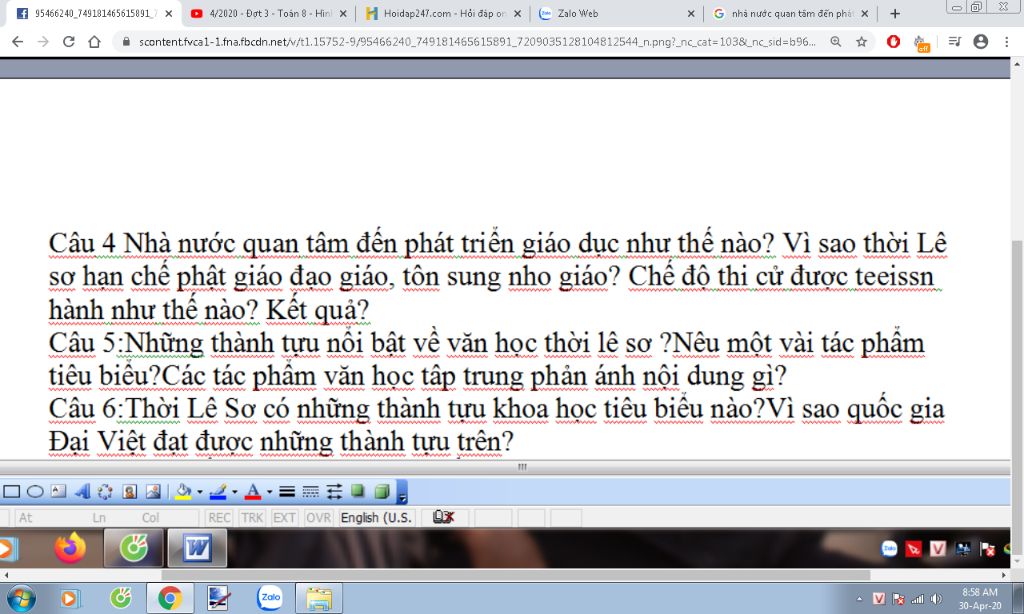The image size is (1024, 614).
Task: Click the blue Zalo icon in pictured tray
Action: [x=889, y=549]
